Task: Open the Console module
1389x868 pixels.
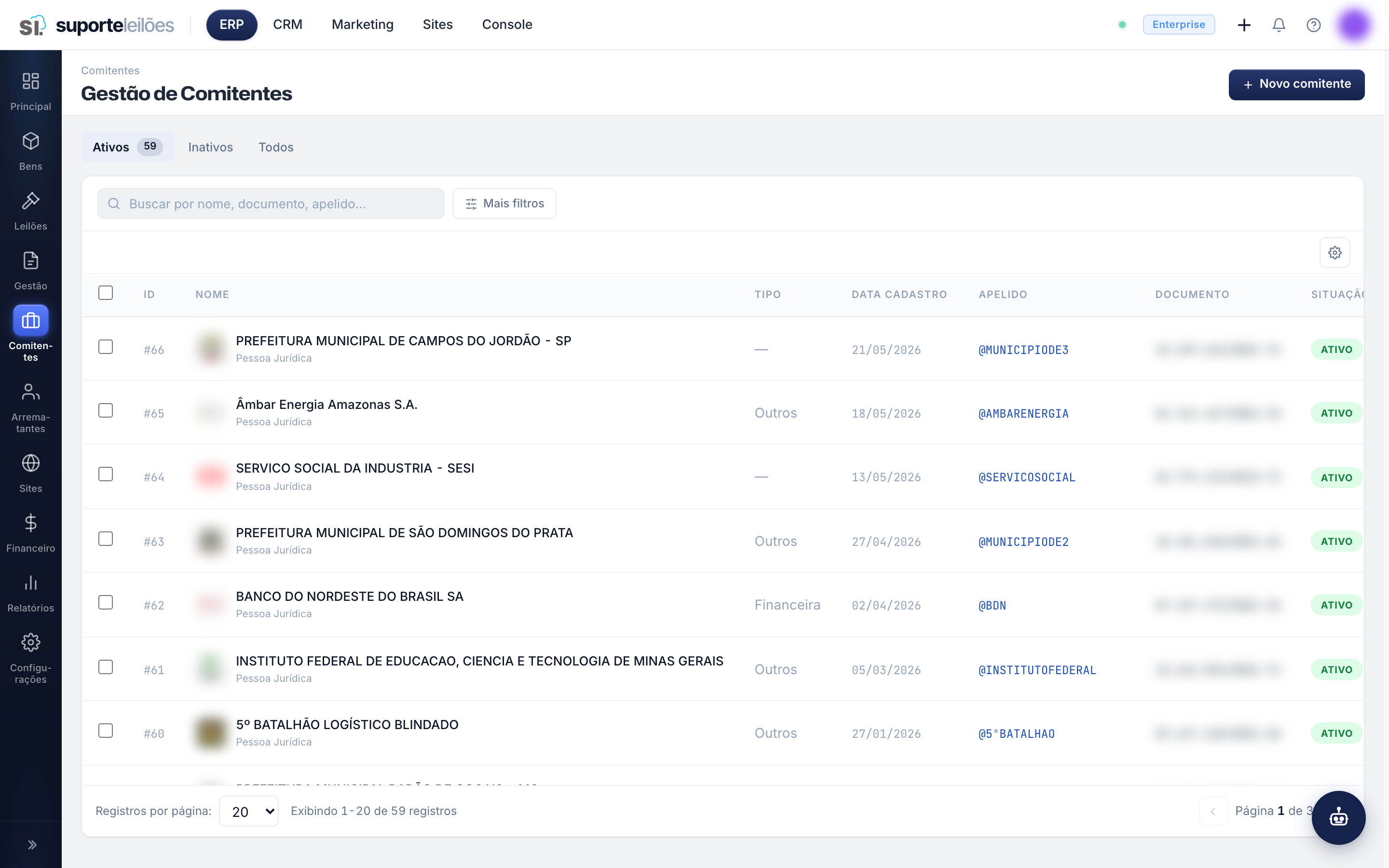Action: [507, 25]
